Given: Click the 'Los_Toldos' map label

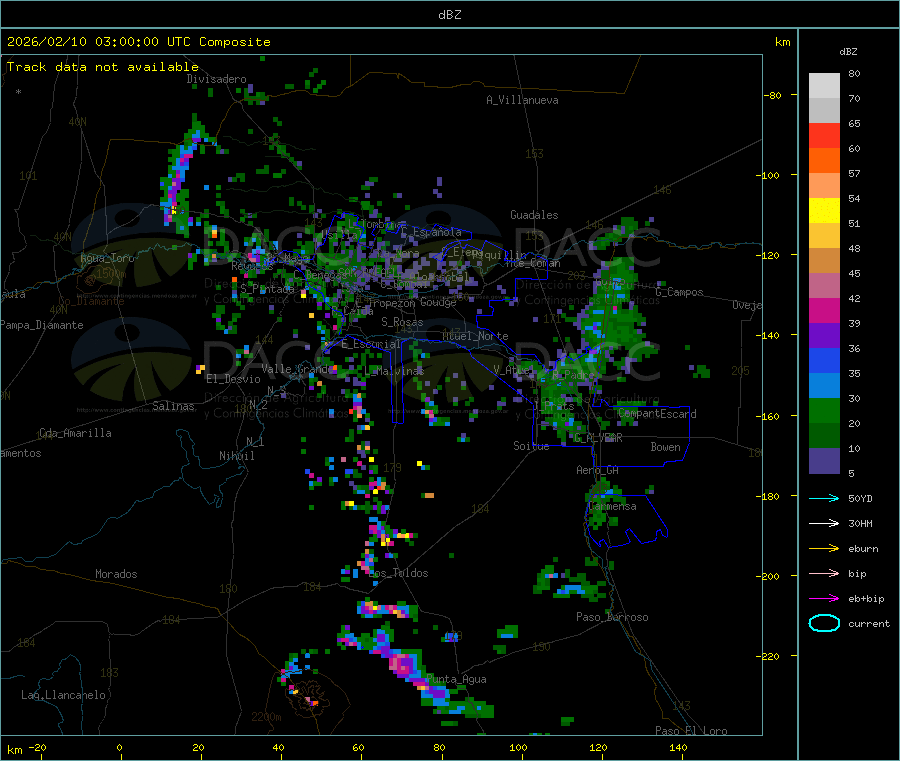Looking at the screenshot, I should pyautogui.click(x=398, y=573).
